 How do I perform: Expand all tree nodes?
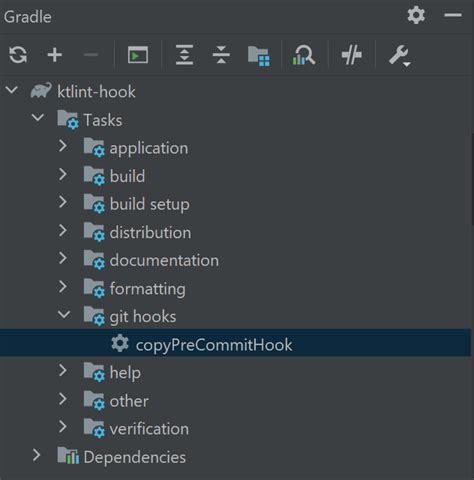click(184, 55)
